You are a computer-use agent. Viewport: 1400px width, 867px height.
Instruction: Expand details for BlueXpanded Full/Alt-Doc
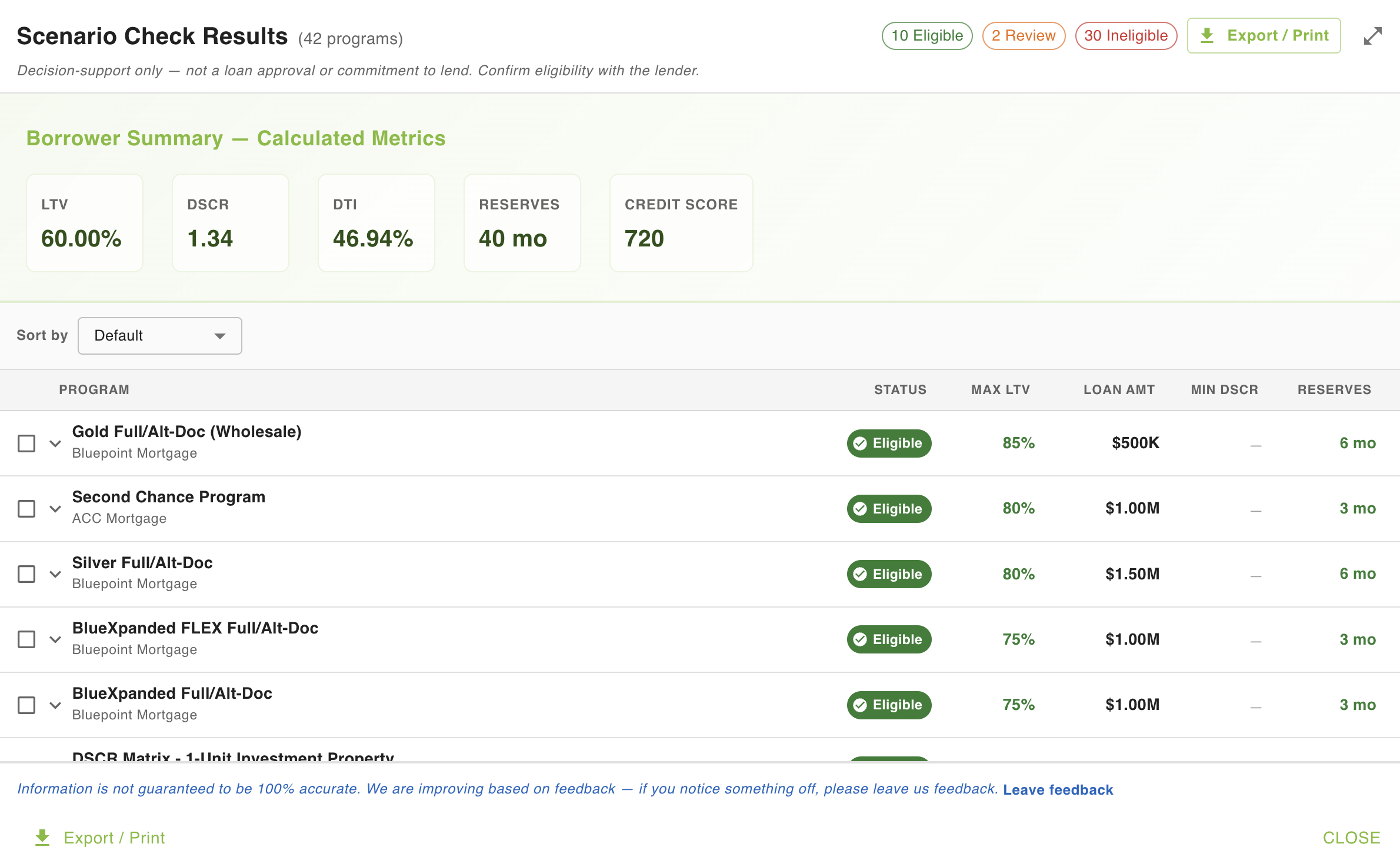click(x=55, y=704)
